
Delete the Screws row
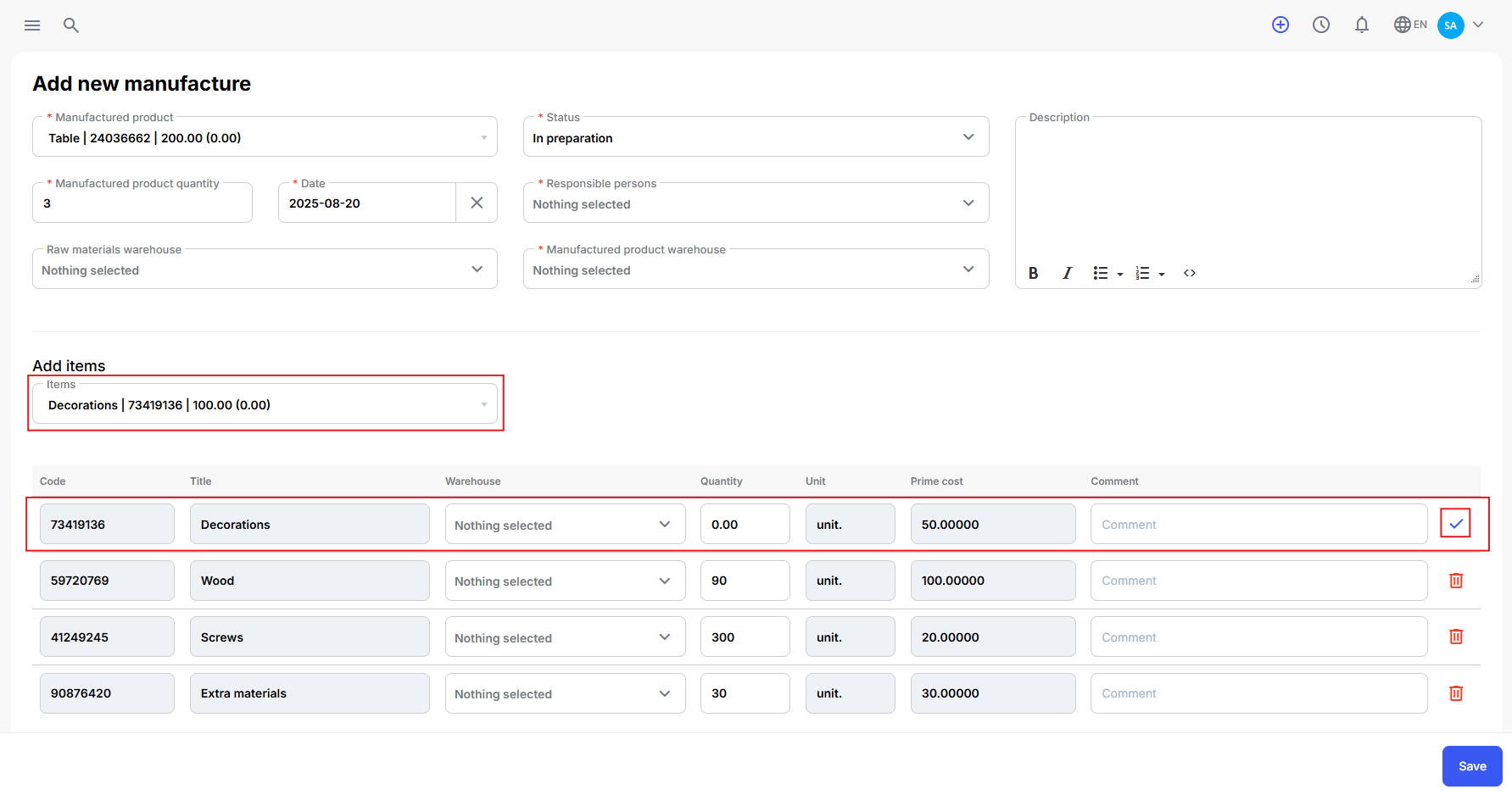pos(1456,637)
